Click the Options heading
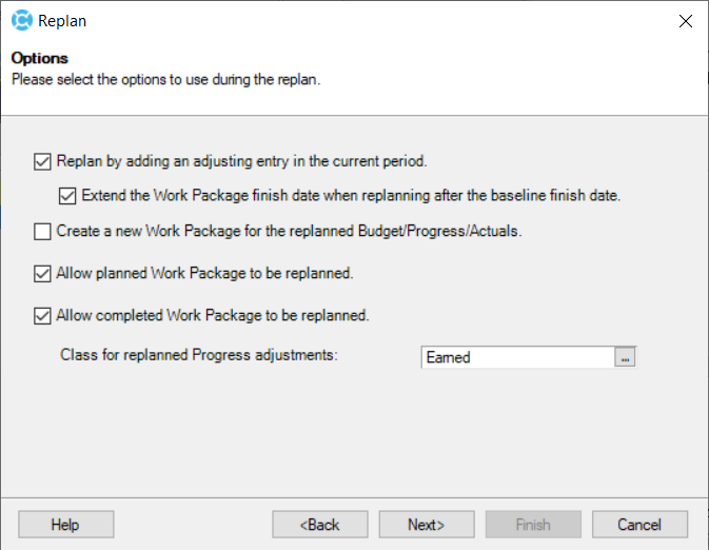 pos(39,58)
